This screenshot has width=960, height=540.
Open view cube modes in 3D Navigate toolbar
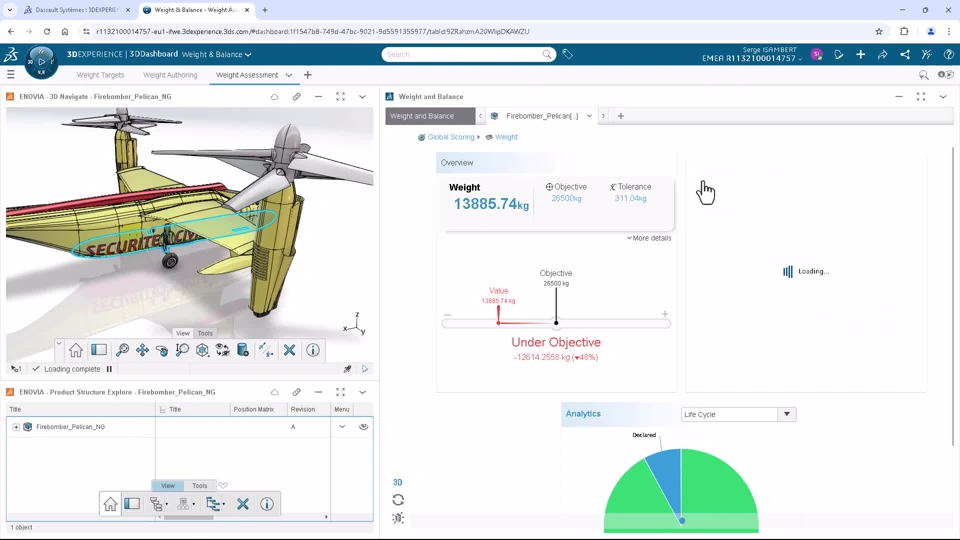[x=202, y=350]
